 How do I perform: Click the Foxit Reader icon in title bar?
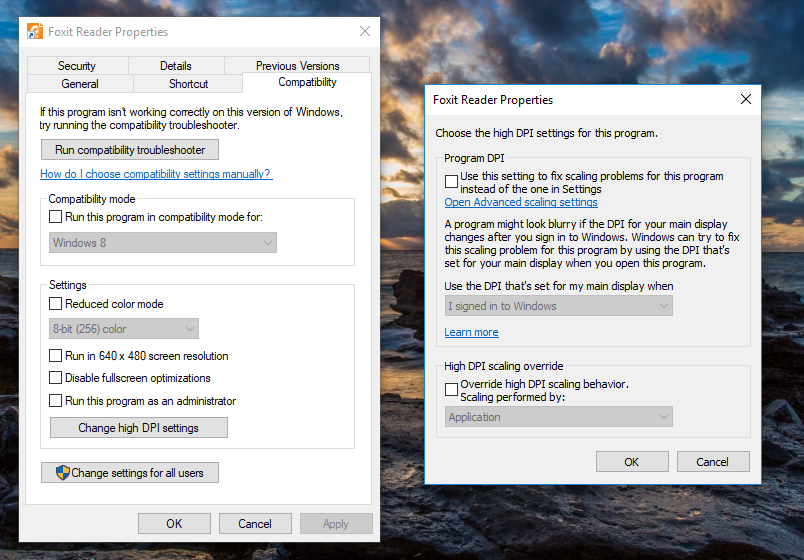(35, 31)
